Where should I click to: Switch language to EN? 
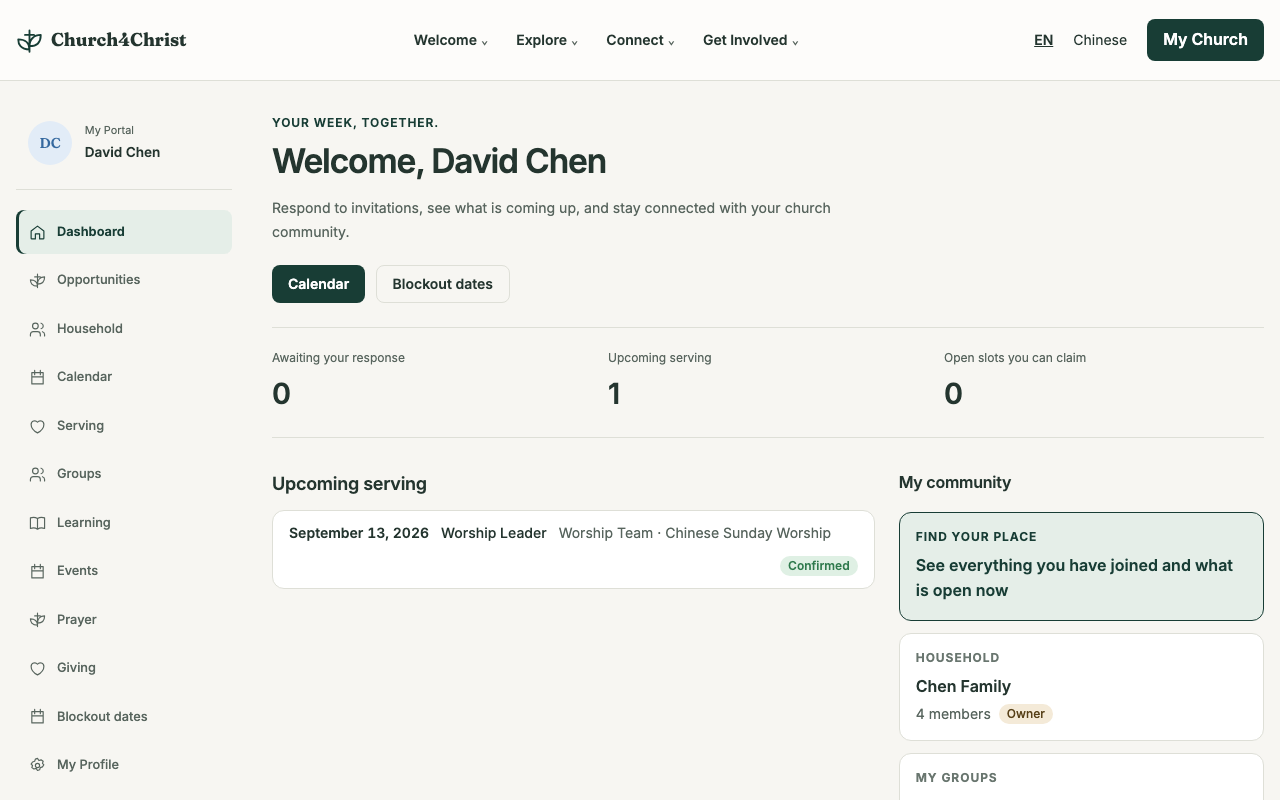tap(1043, 40)
